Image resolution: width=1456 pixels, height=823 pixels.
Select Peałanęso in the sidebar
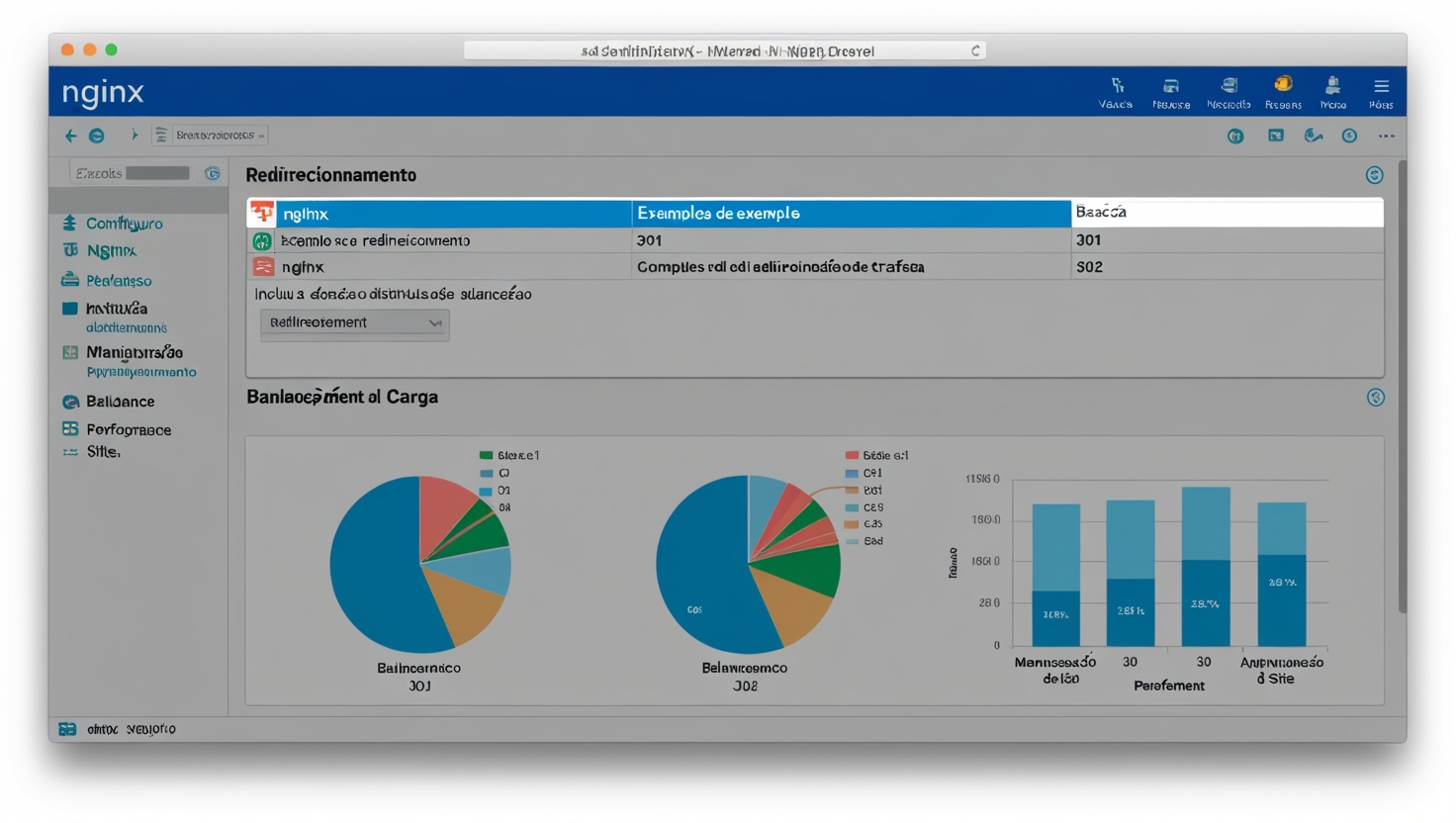[119, 281]
